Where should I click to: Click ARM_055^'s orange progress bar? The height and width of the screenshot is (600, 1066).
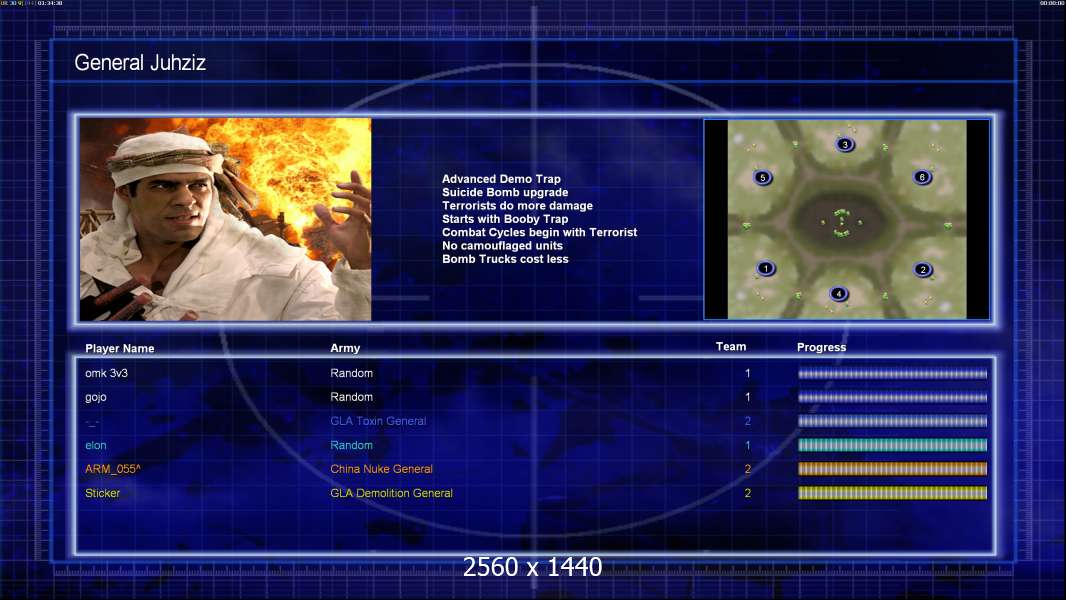tap(893, 469)
